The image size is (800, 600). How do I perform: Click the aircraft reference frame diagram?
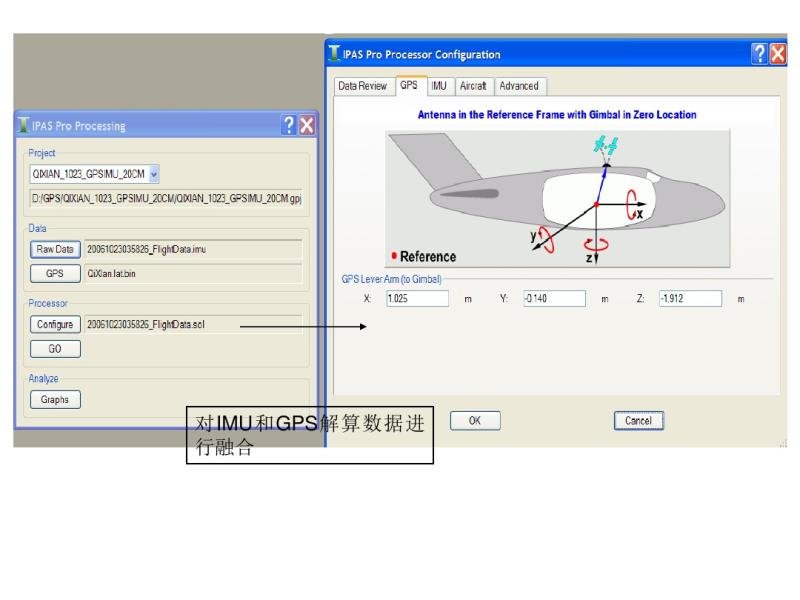558,199
